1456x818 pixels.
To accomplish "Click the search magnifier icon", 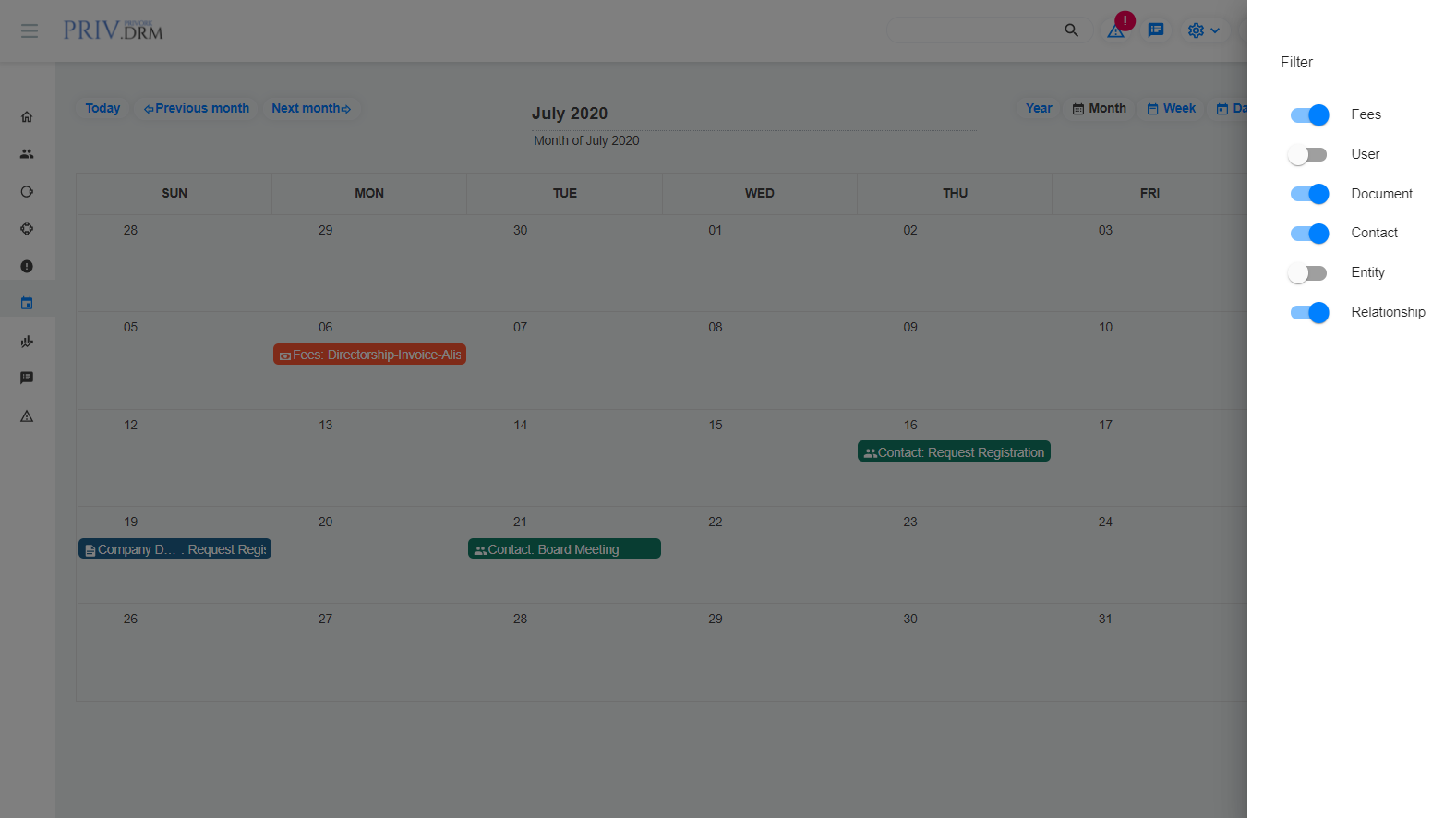I will point(1071,30).
